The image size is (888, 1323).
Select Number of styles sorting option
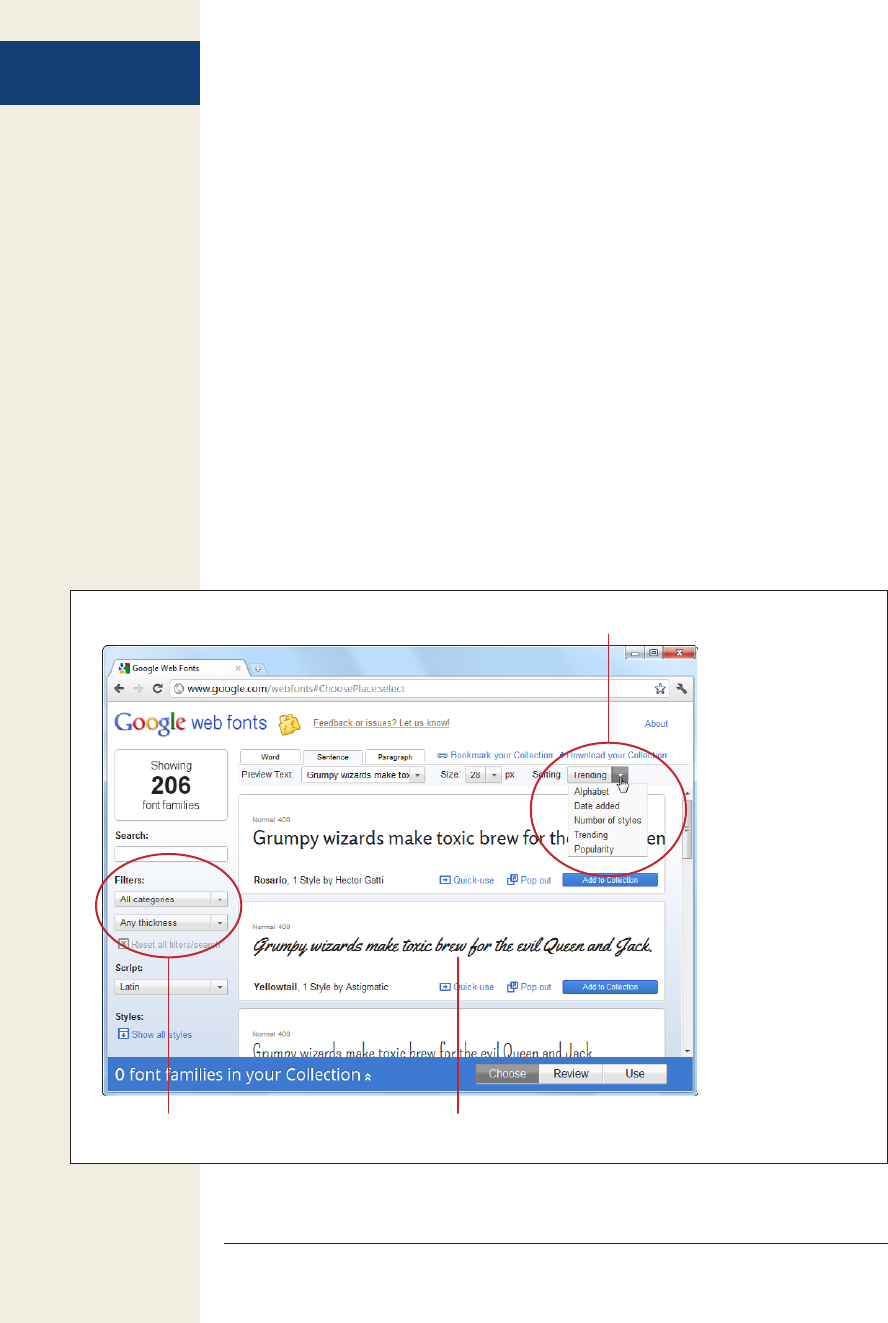[x=608, y=820]
